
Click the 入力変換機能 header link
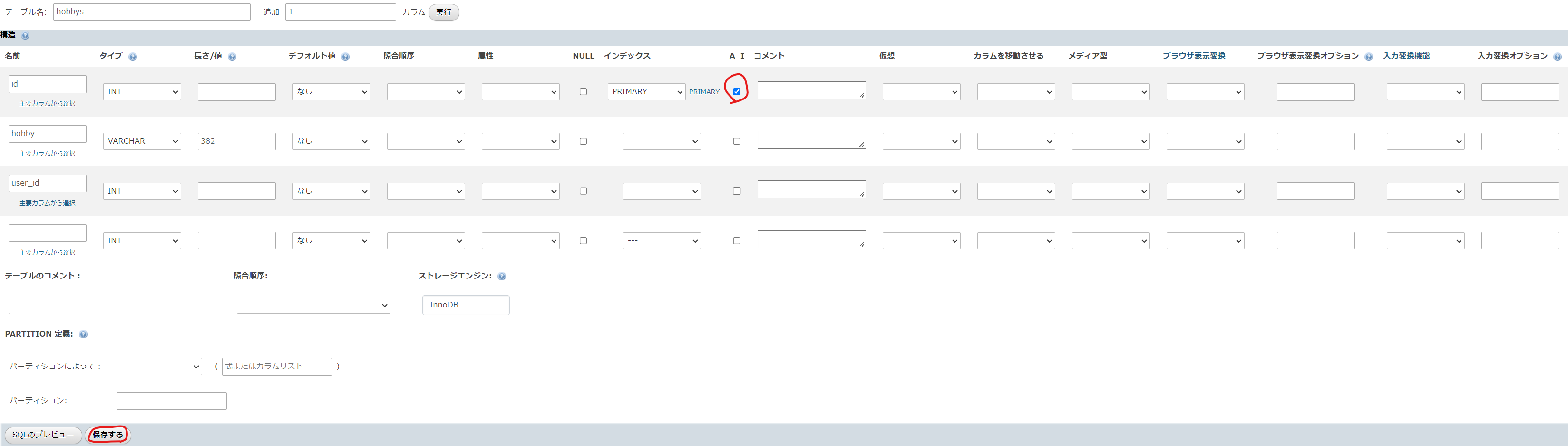(x=1406, y=56)
